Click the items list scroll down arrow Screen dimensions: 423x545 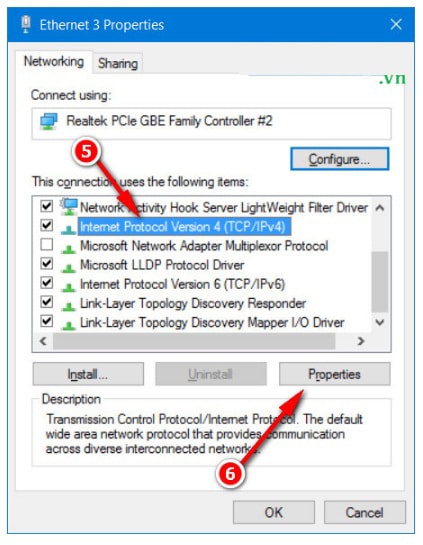(380, 322)
